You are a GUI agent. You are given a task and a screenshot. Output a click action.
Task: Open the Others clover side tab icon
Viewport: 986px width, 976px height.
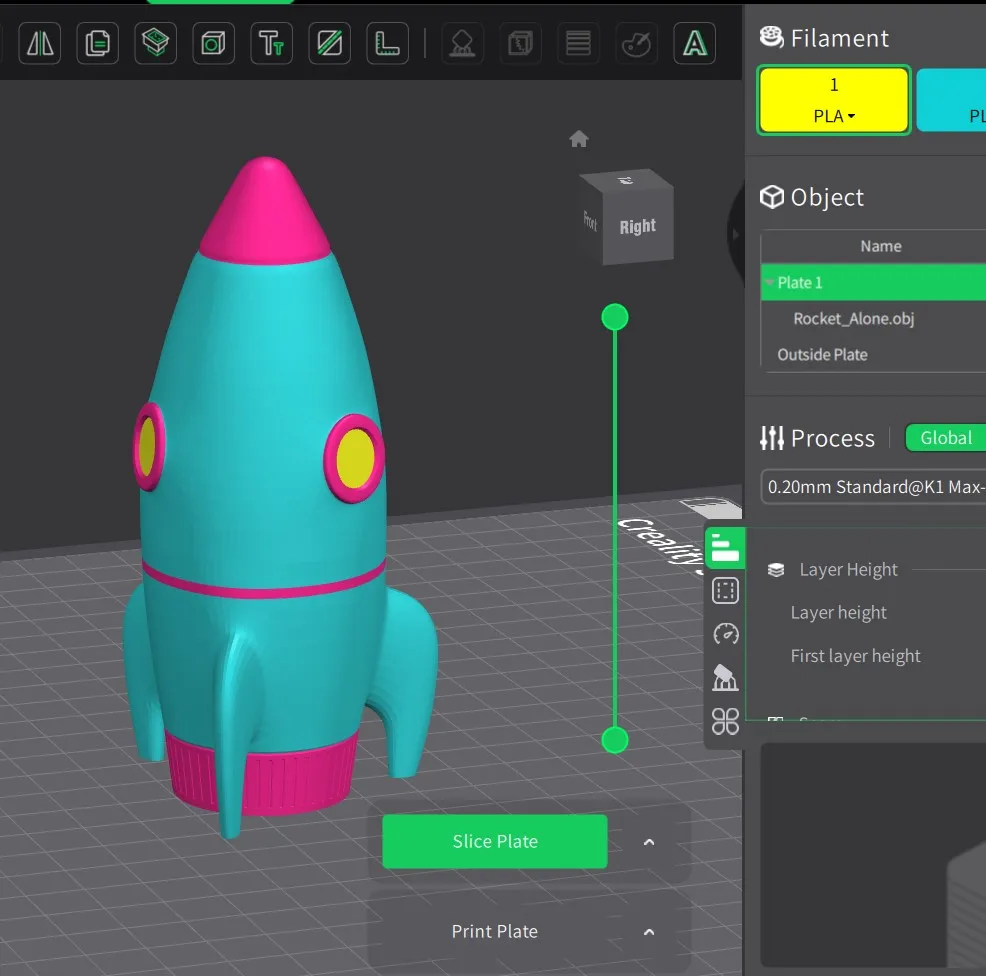(725, 721)
